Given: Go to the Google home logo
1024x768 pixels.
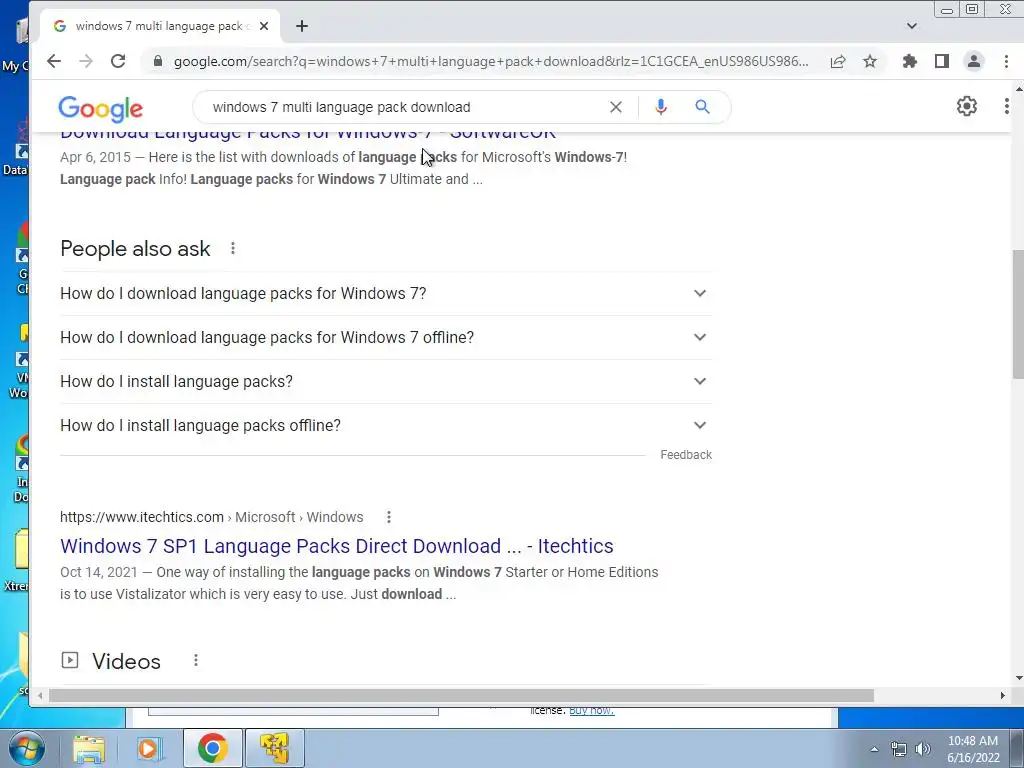Looking at the screenshot, I should 101,108.
